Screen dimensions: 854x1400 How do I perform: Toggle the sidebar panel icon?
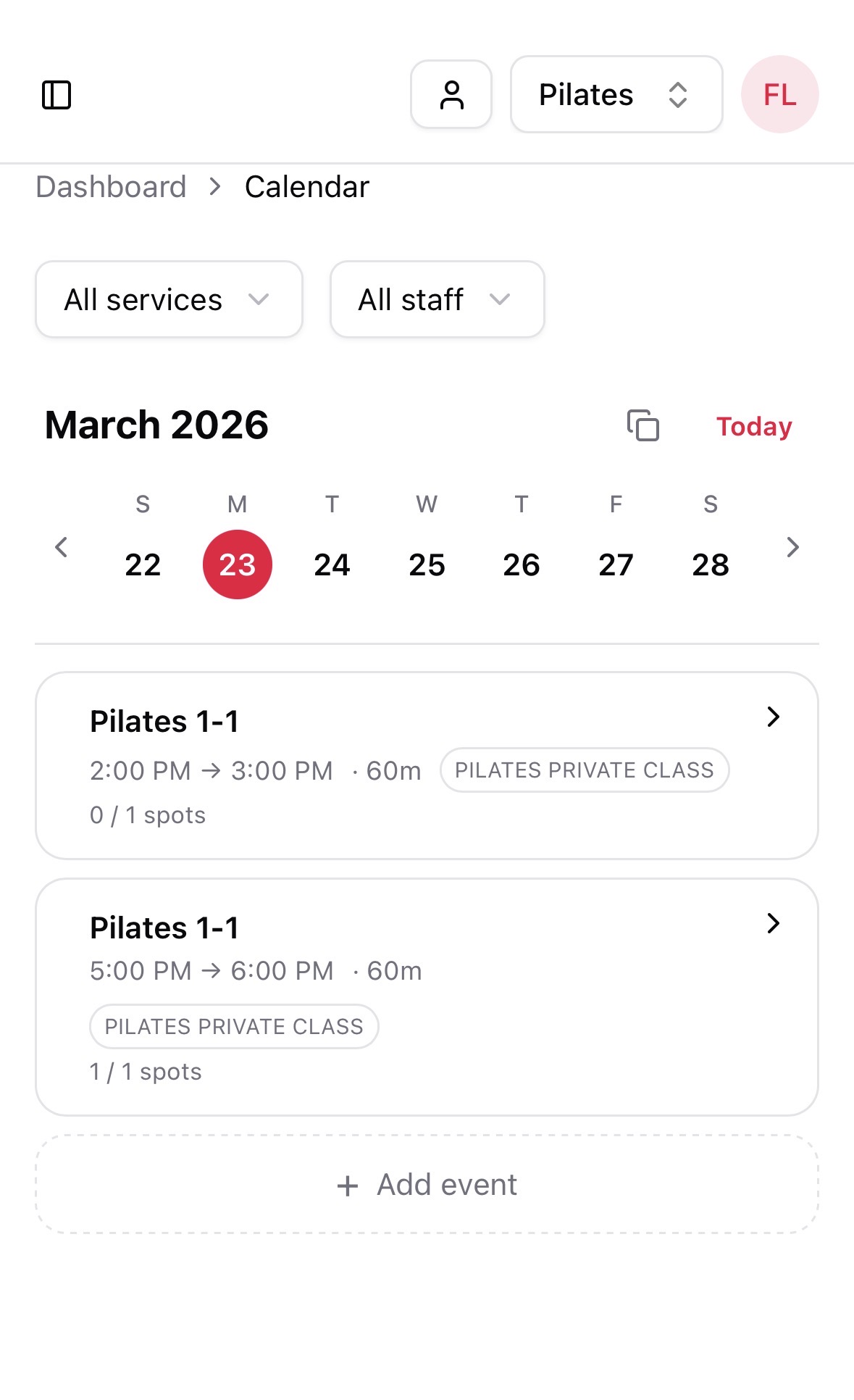(x=56, y=95)
